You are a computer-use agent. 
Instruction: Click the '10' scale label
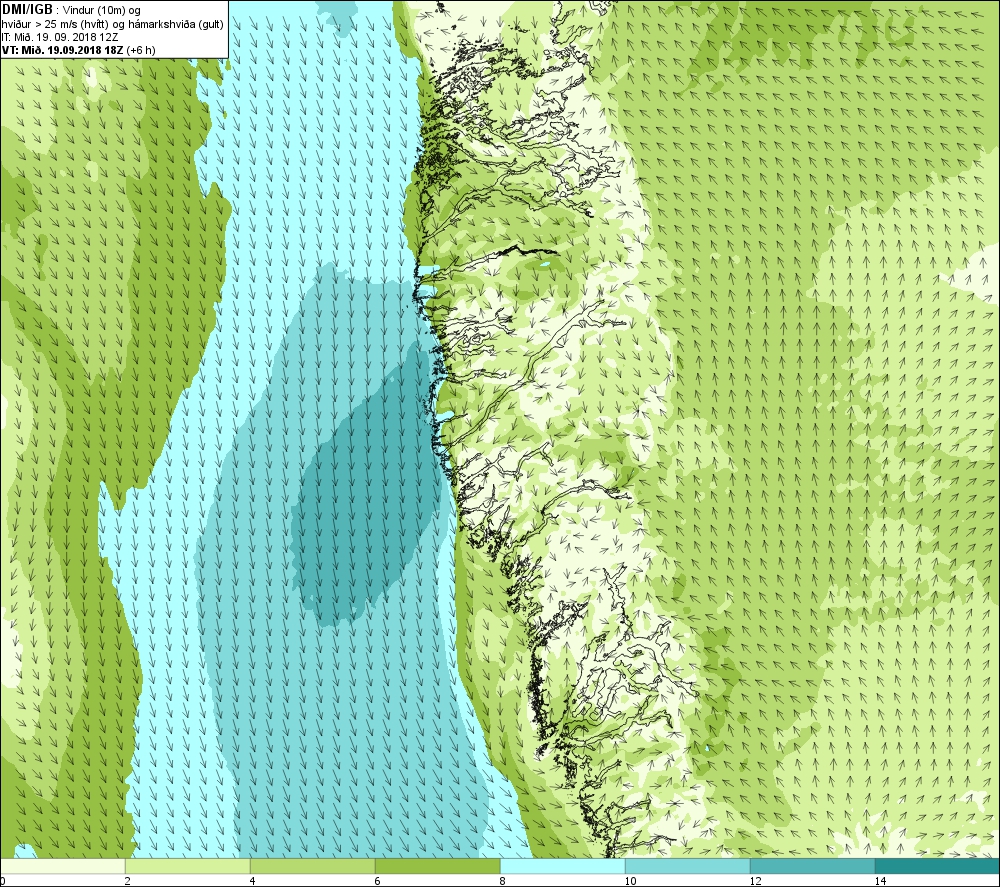(630, 881)
